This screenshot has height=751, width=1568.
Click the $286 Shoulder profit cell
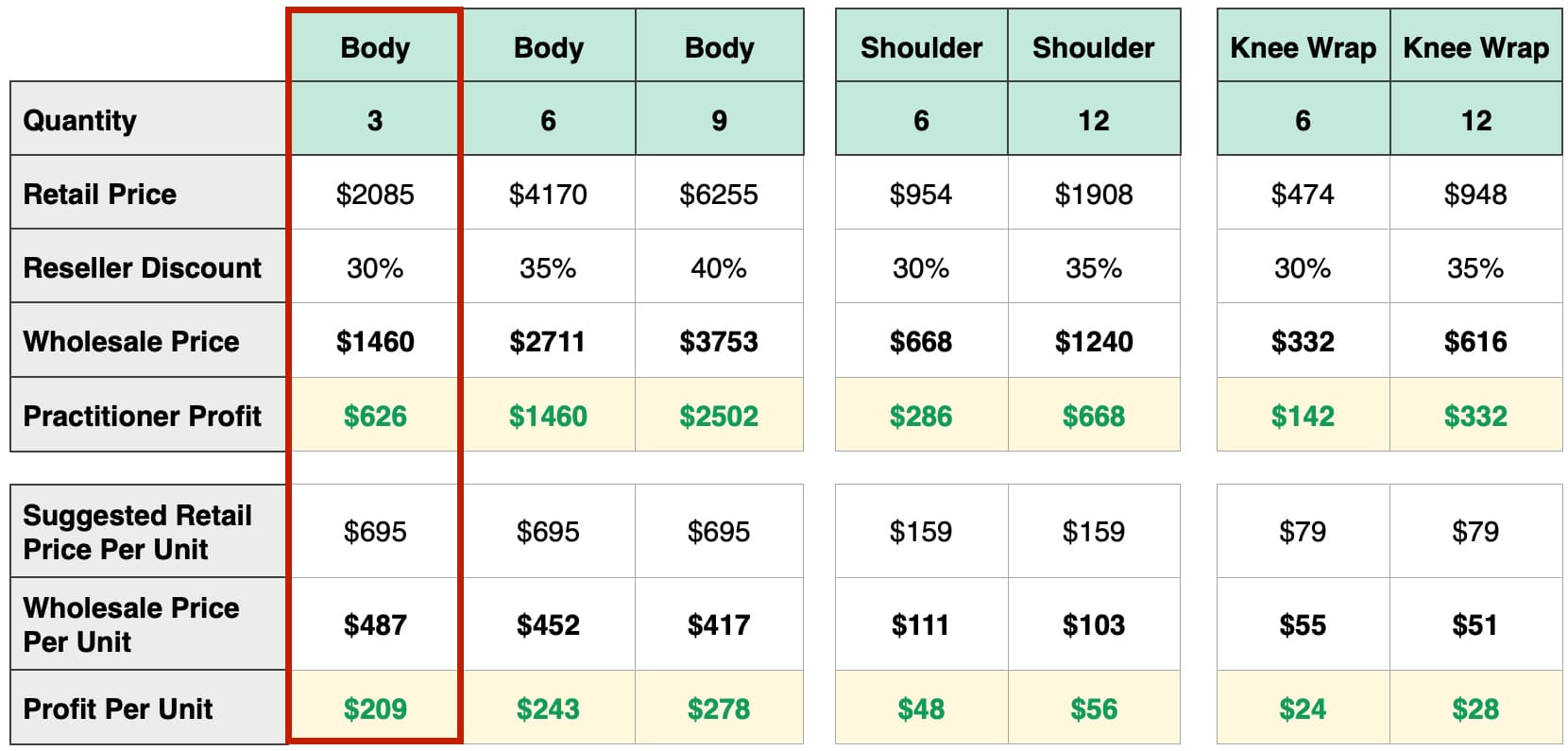click(x=921, y=416)
